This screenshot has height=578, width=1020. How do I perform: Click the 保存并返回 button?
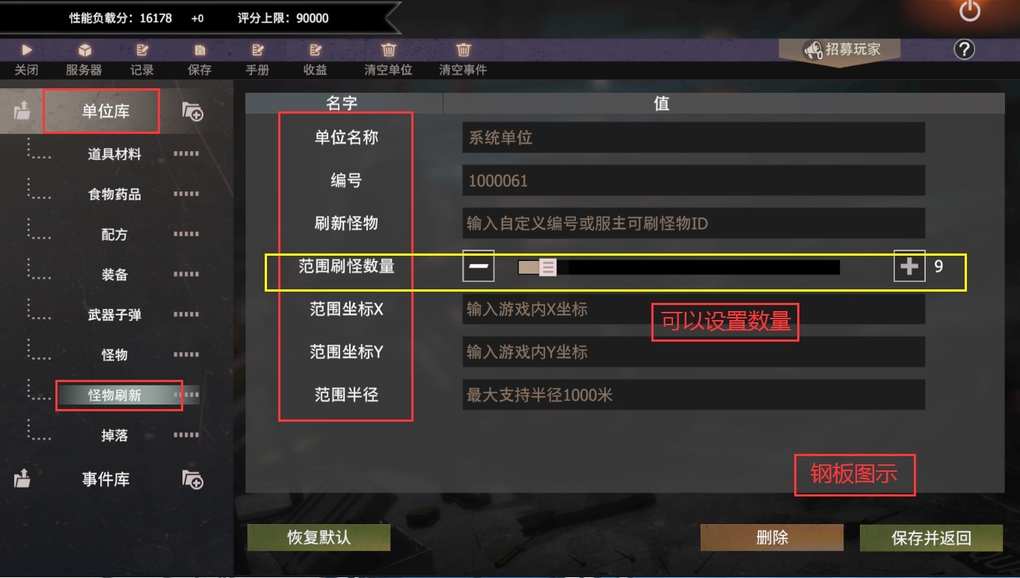point(931,538)
